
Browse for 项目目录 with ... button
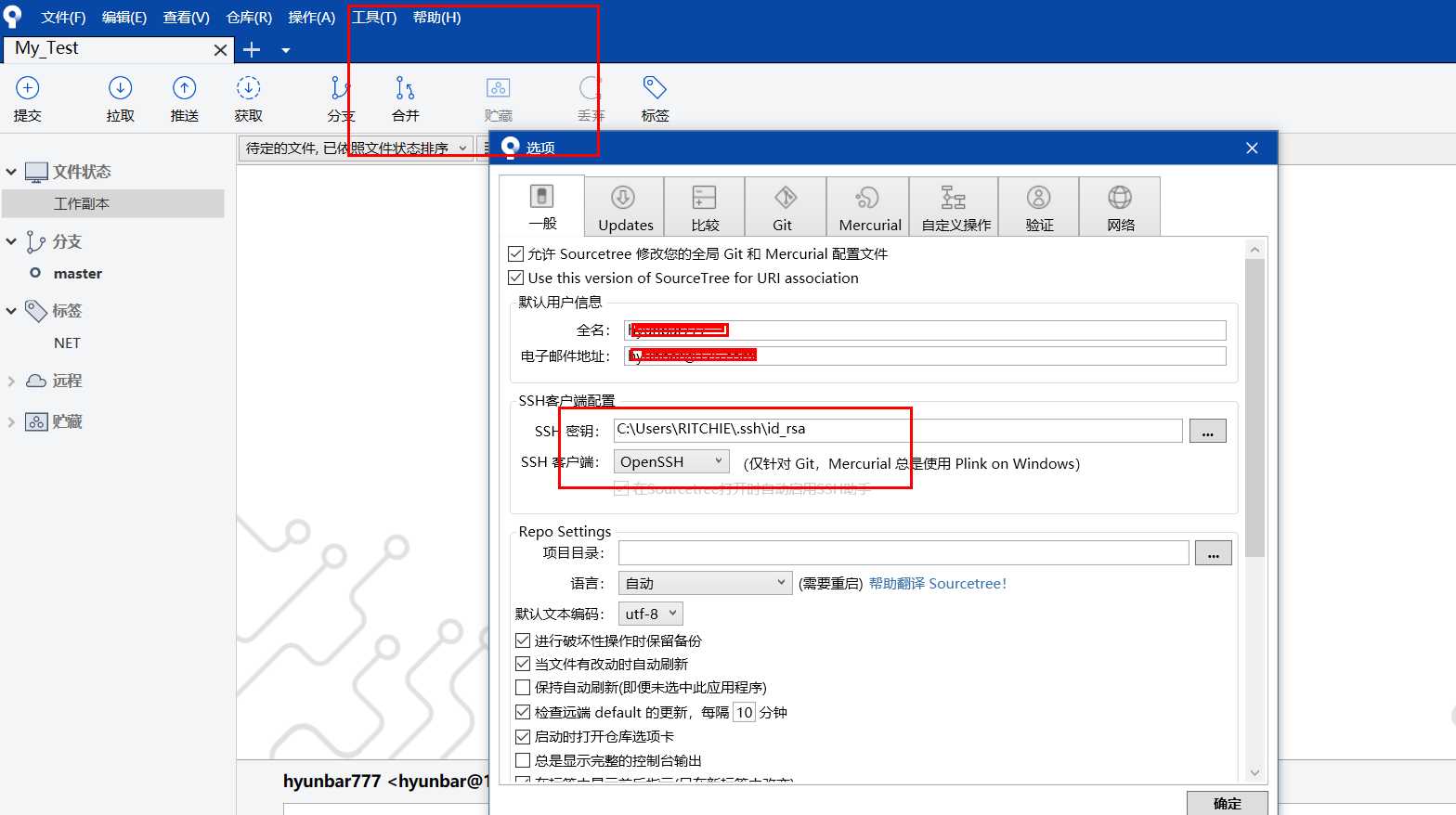pyautogui.click(x=1214, y=553)
